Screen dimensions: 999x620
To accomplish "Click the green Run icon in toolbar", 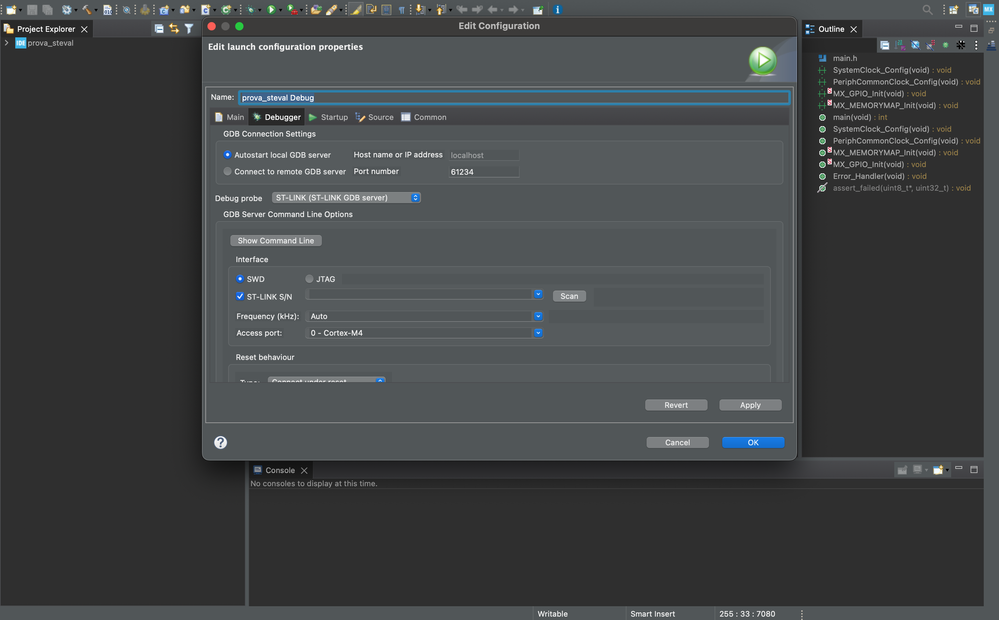I will pos(271,9).
